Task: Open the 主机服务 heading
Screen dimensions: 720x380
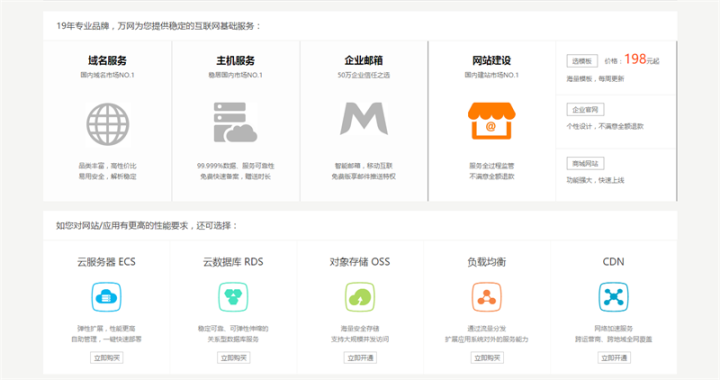Action: pos(236,61)
